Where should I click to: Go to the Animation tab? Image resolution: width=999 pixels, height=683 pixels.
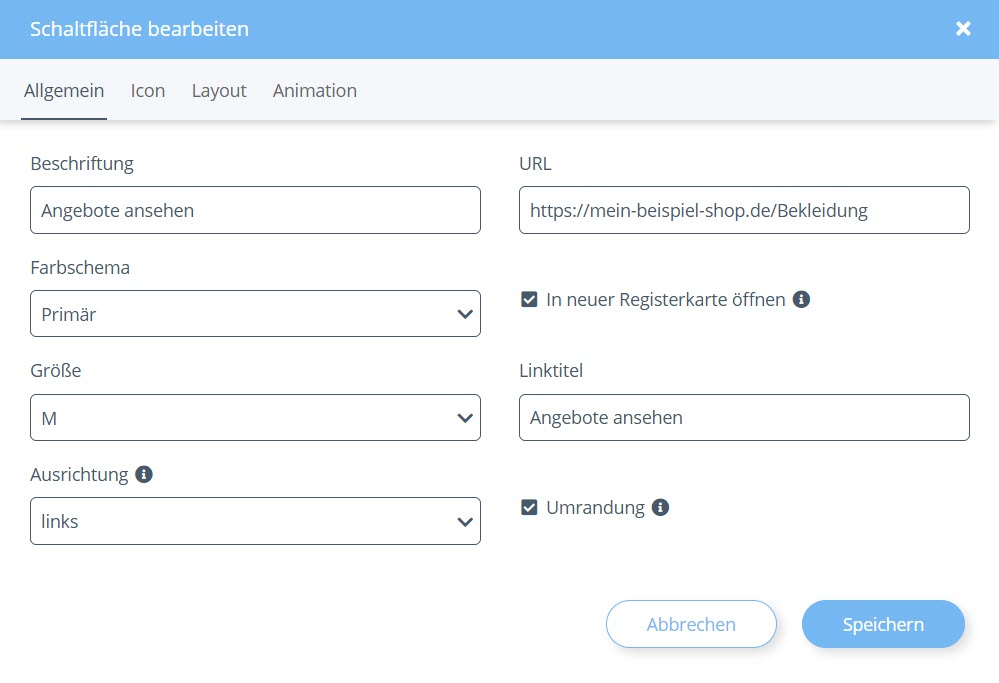pyautogui.click(x=315, y=90)
